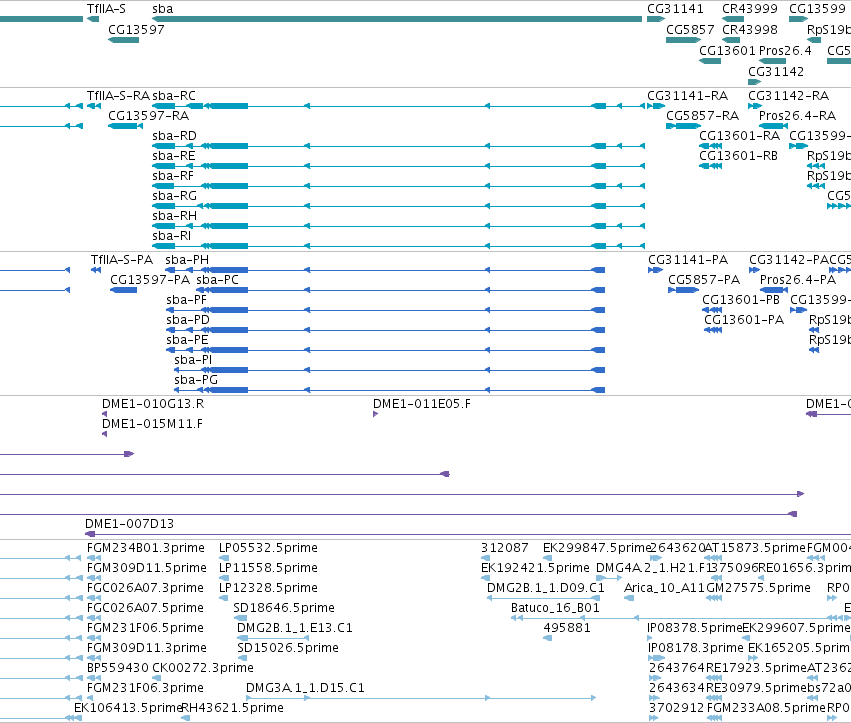The height and width of the screenshot is (723, 851).
Task: Select EST DMG3A.1_1.D15.C1
Action: click(x=305, y=688)
